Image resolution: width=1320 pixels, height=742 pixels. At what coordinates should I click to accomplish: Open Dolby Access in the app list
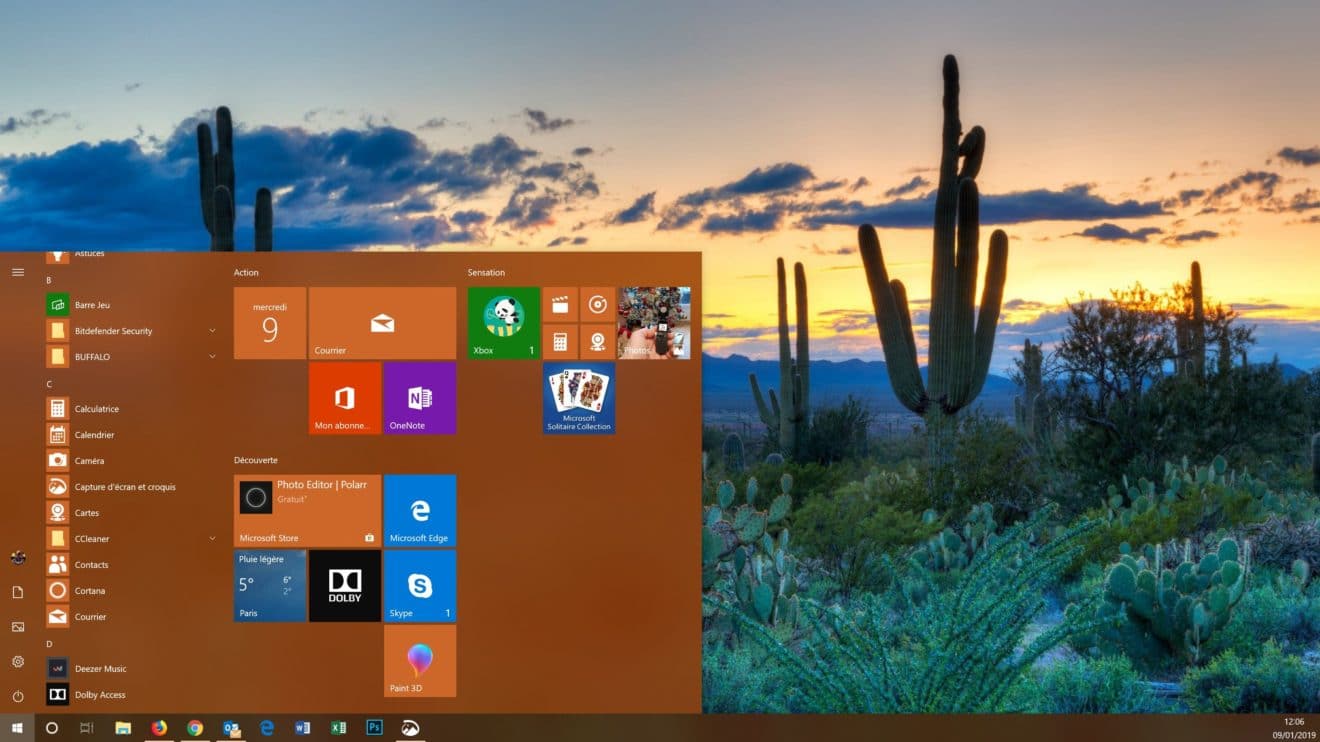[133, 695]
